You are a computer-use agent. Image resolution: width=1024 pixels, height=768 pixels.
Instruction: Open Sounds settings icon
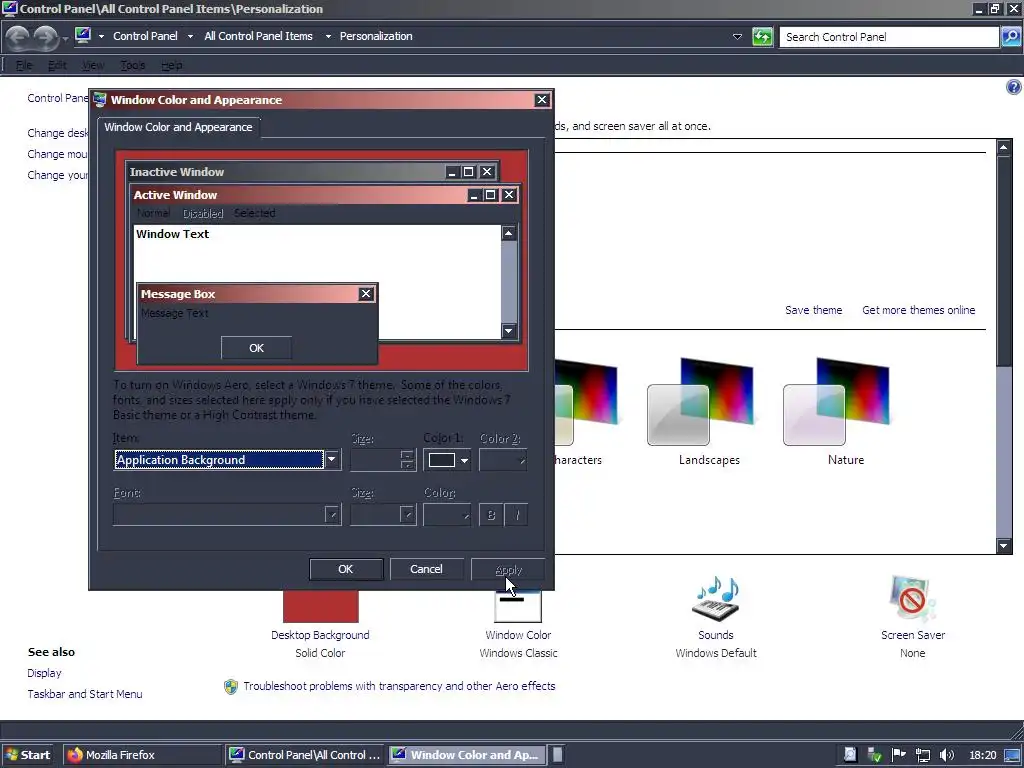[716, 599]
